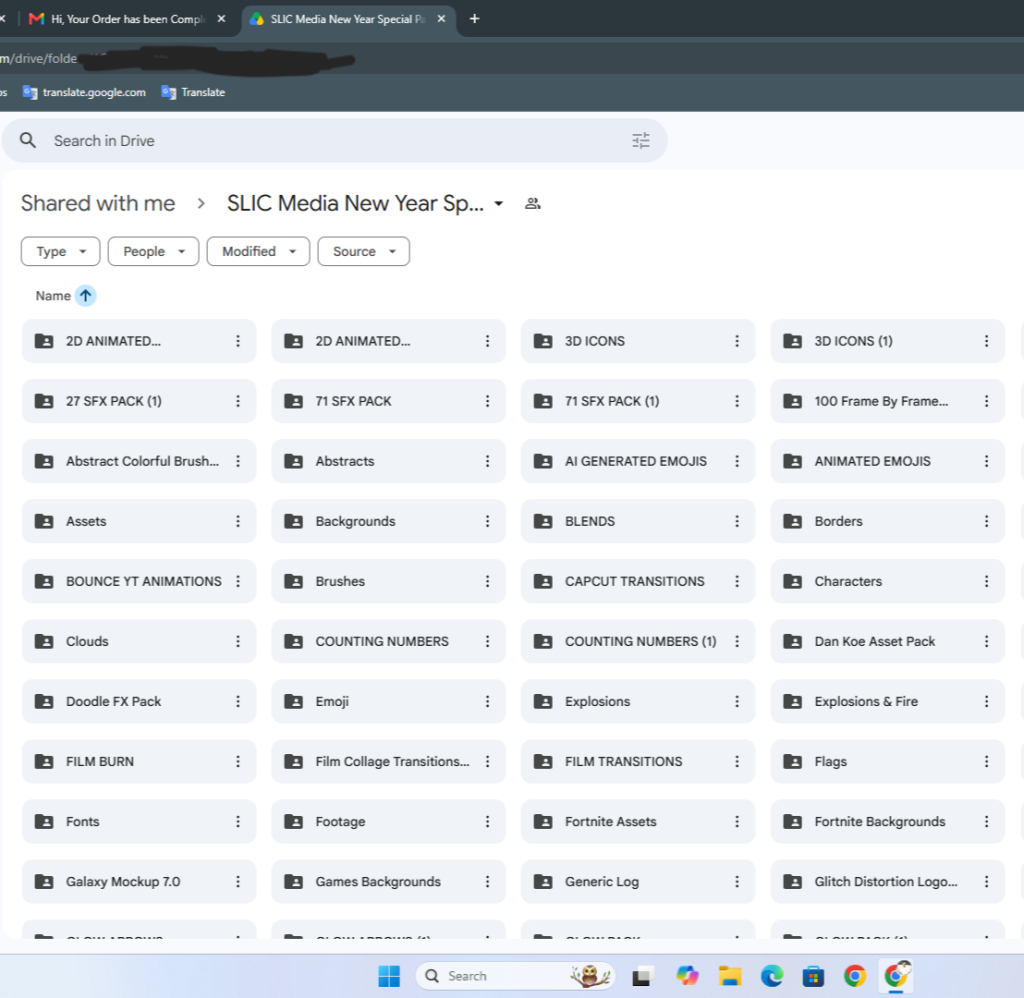Screen dimensions: 1024x998
Task: Open the Doodle FX Pack folder
Action: [x=138, y=701]
